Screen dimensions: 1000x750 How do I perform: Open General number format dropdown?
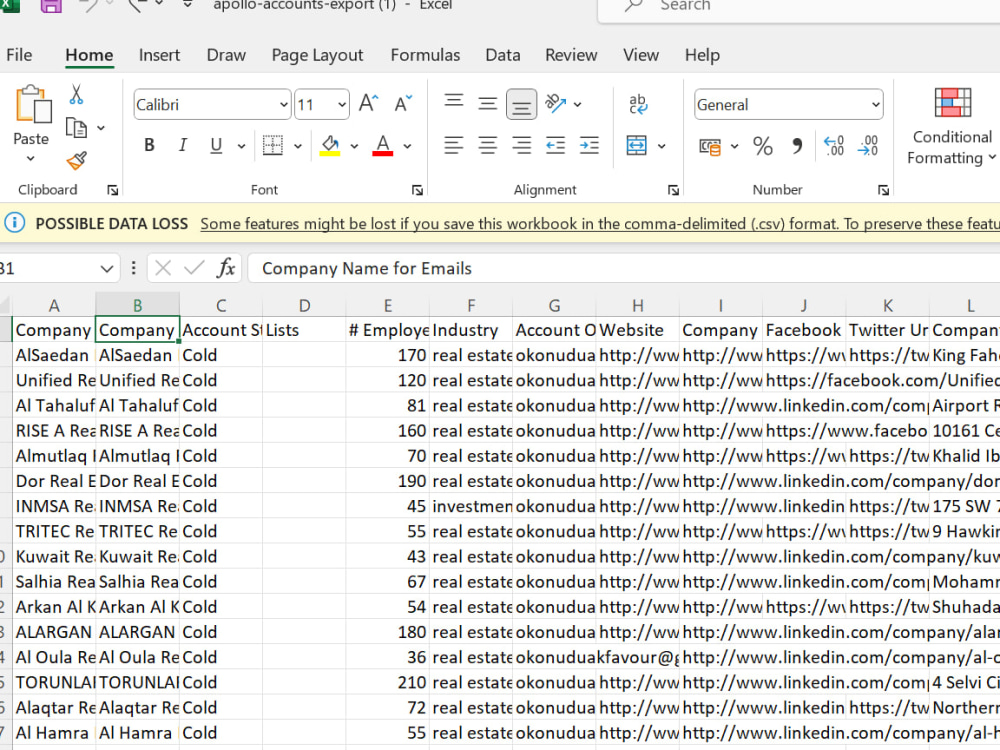click(x=876, y=105)
